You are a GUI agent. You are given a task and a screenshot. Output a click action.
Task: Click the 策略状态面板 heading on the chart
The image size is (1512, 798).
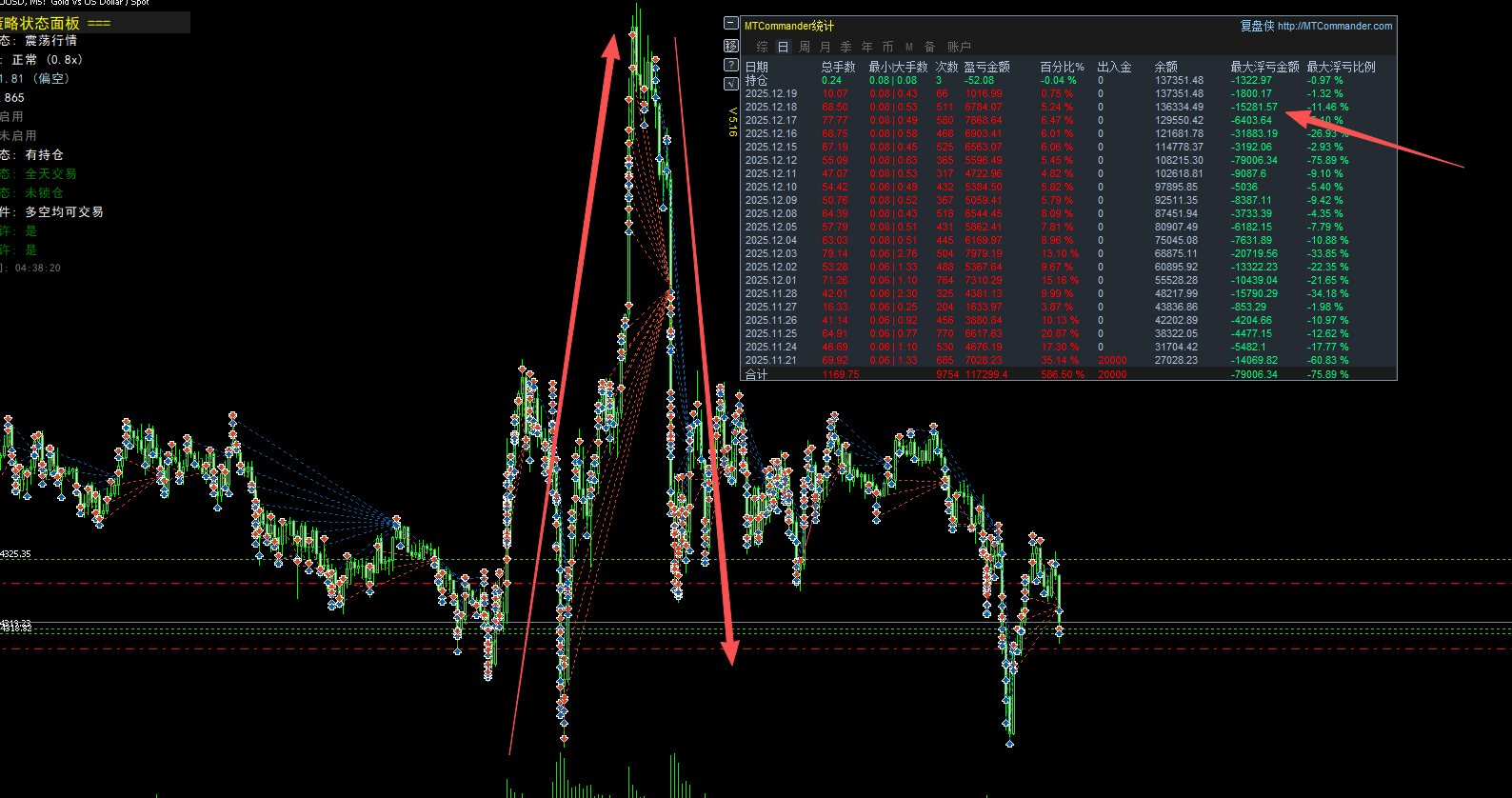42,23
